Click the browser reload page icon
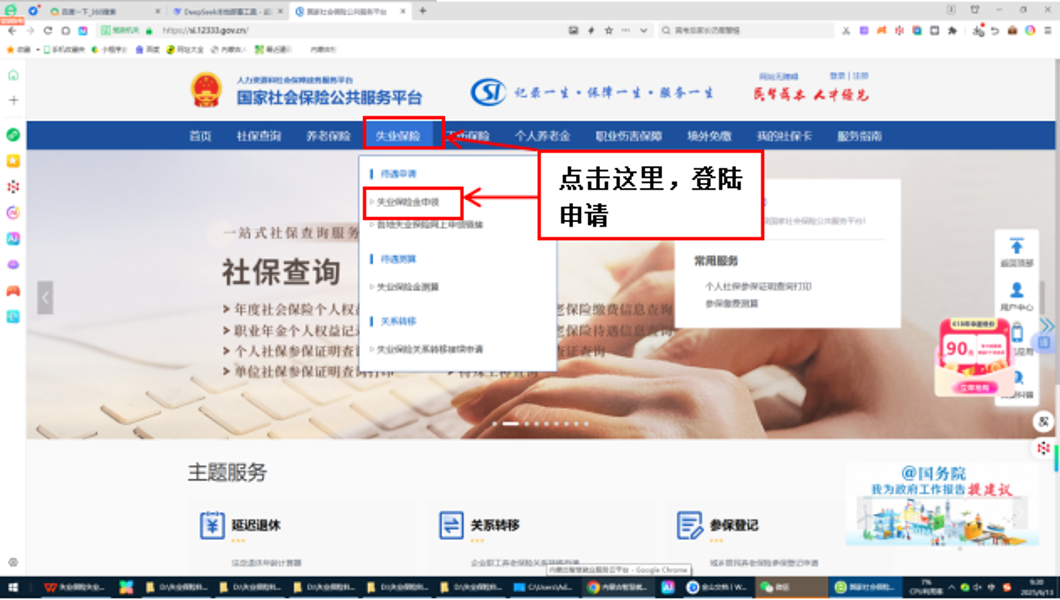Image resolution: width=1060 pixels, height=600 pixels. 47,31
